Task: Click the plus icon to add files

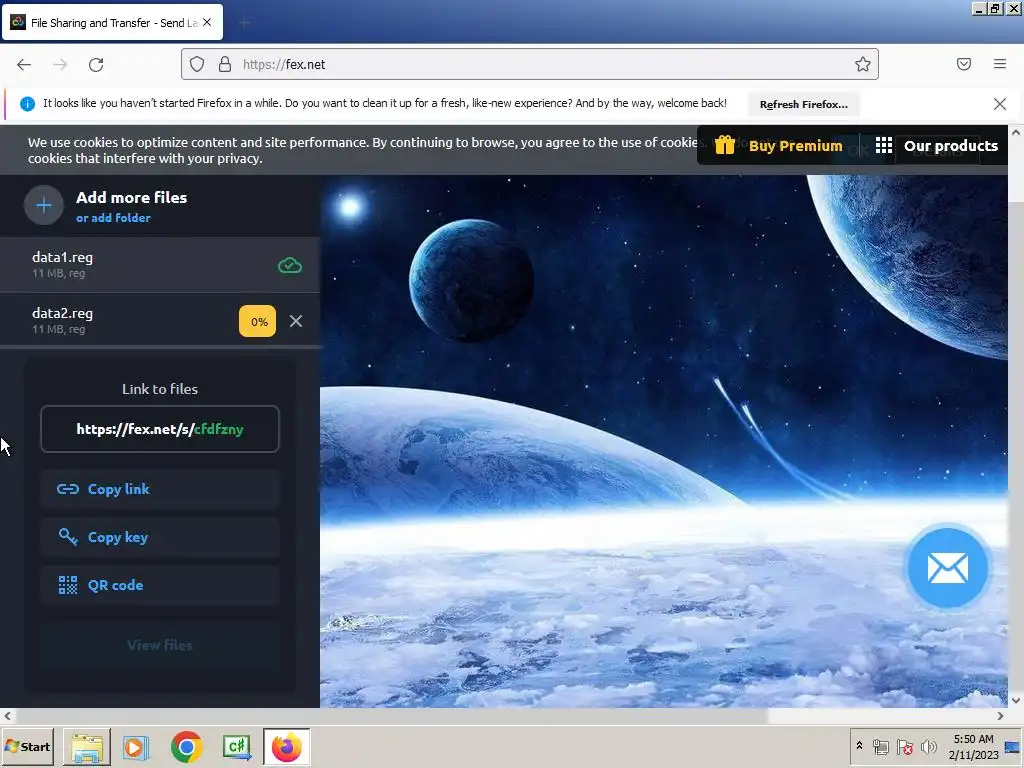Action: point(44,205)
